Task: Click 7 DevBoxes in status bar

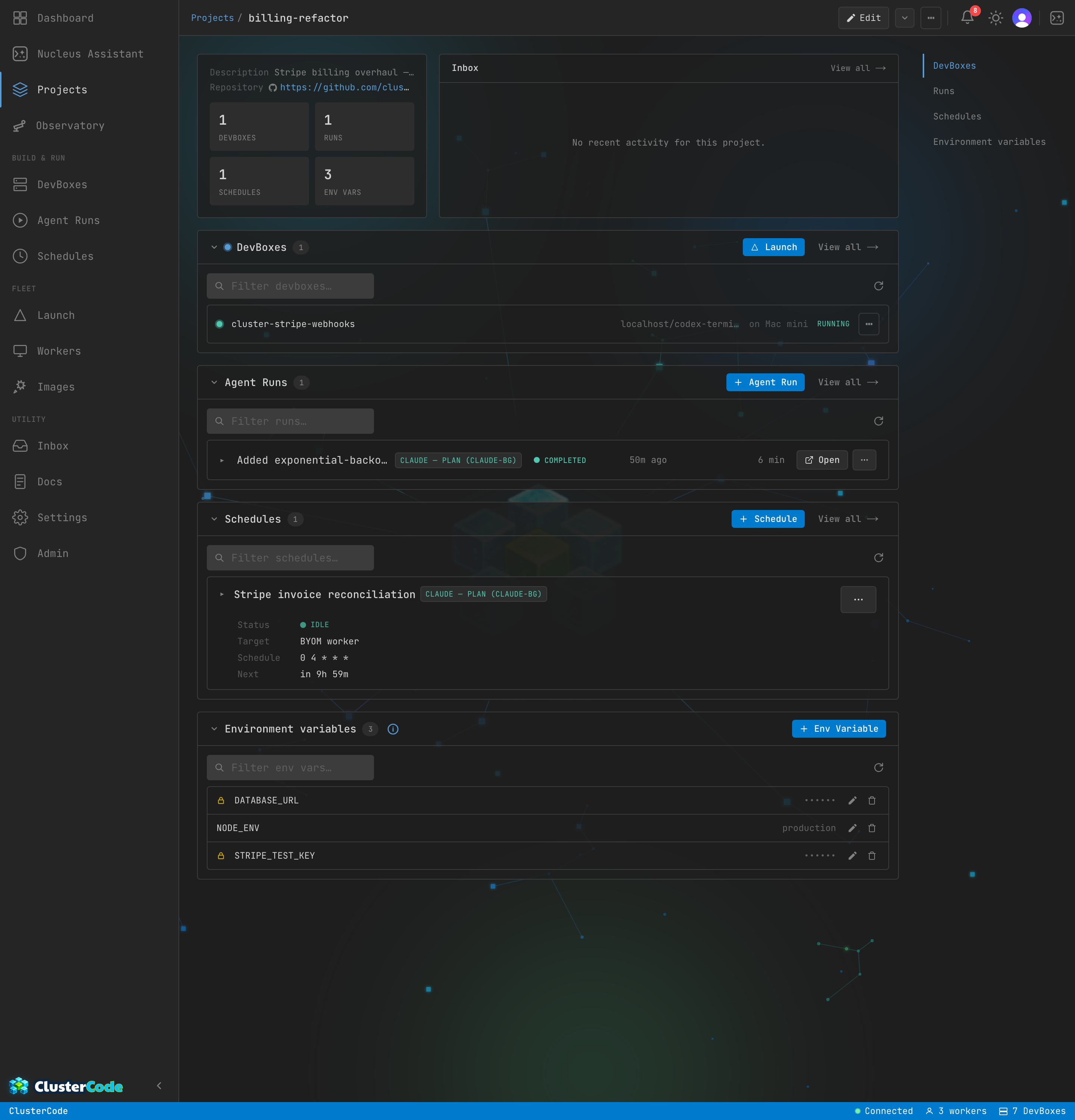Action: click(x=1032, y=1111)
